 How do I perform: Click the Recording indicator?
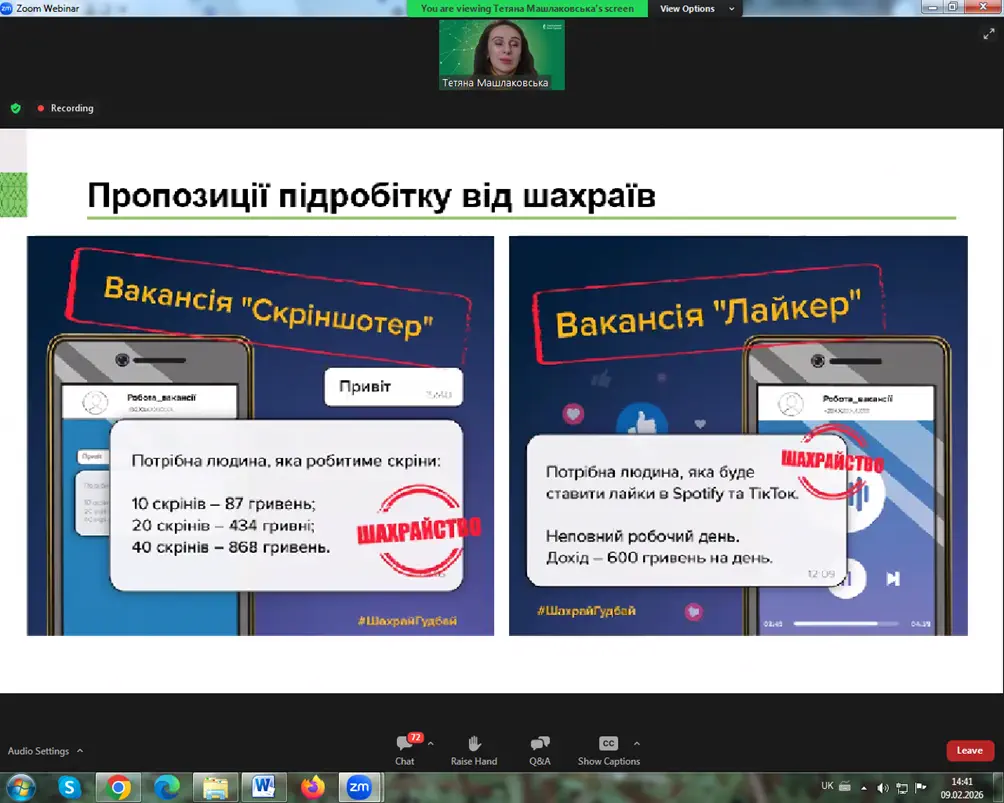click(66, 108)
